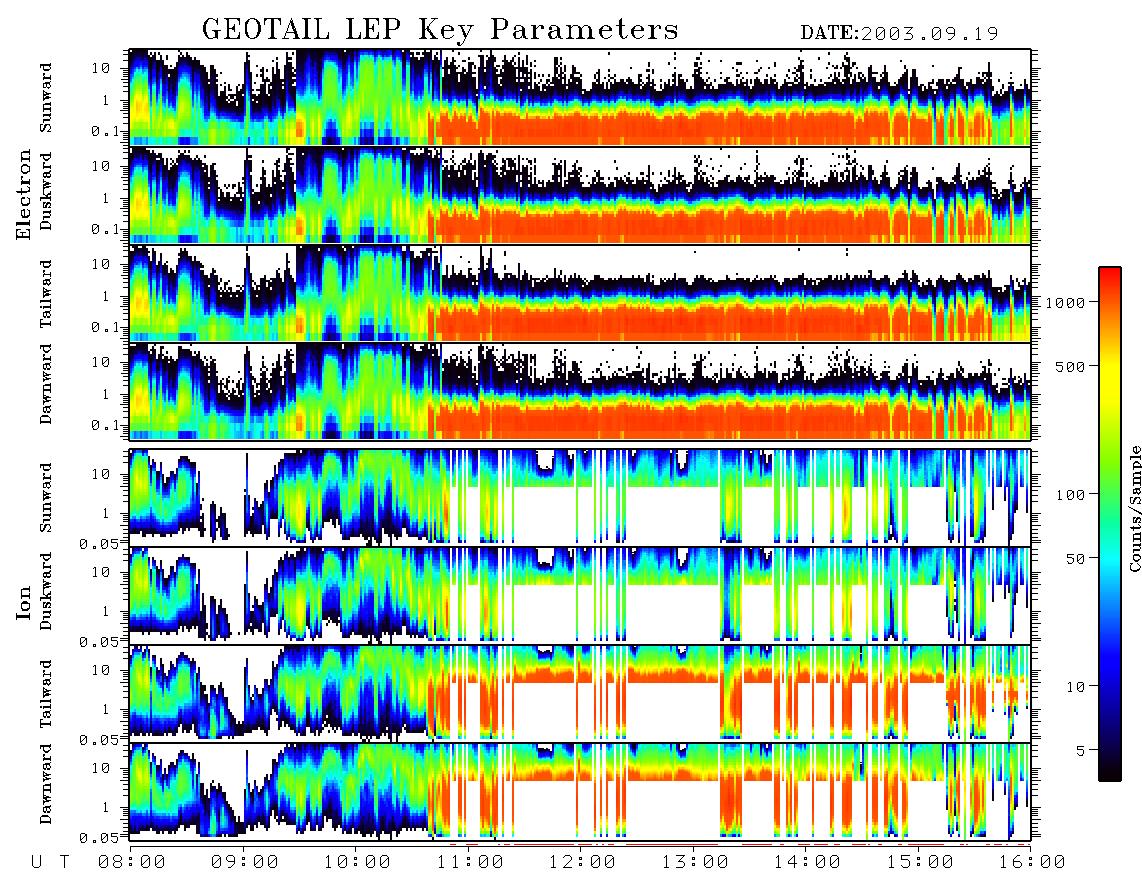1142x880 pixels.
Task: Click the "12:00" time tick label
Action: [583, 862]
